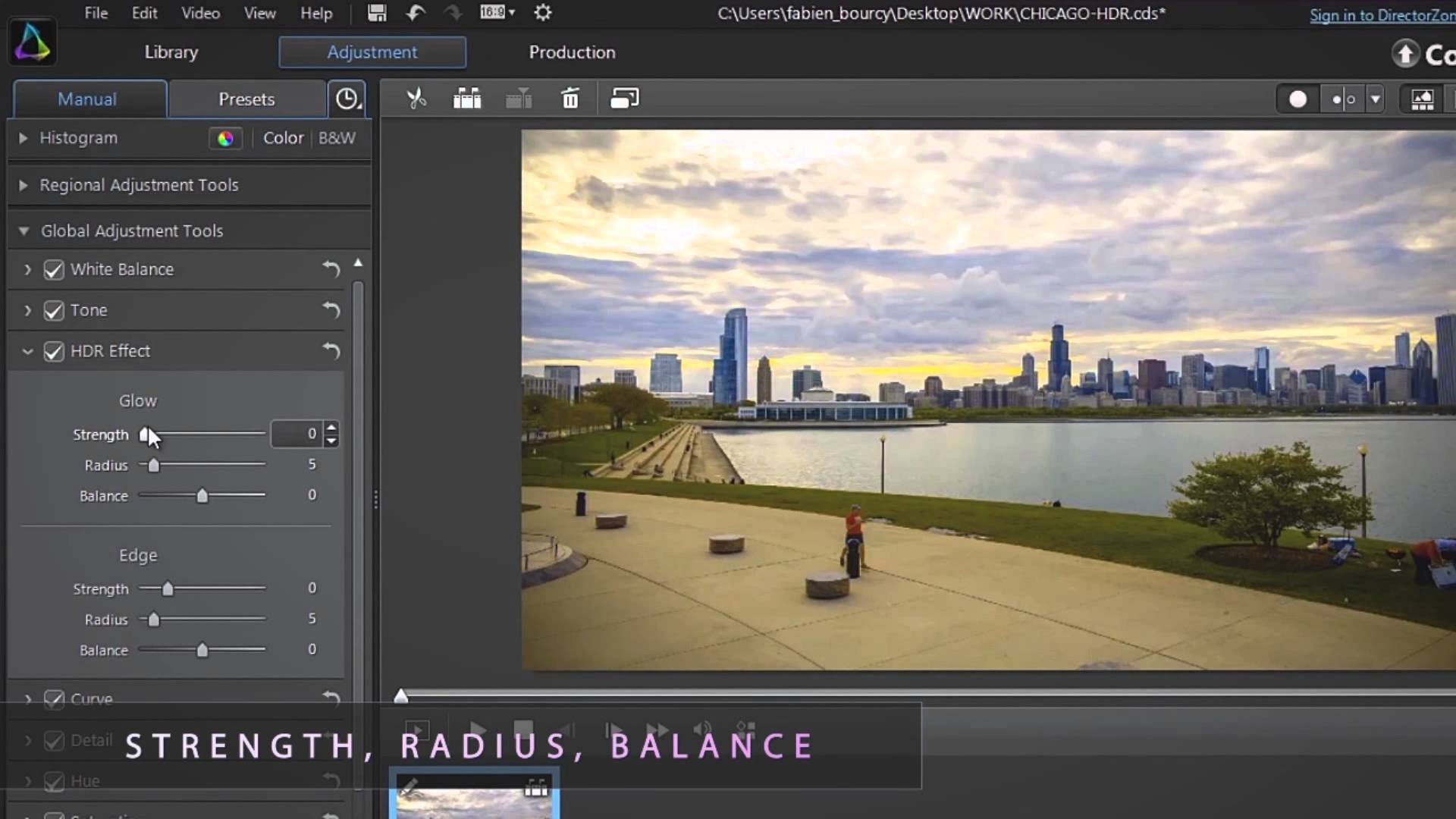This screenshot has width=1456, height=819.
Task: Click the greyed merge scenes icon
Action: pyautogui.click(x=519, y=99)
